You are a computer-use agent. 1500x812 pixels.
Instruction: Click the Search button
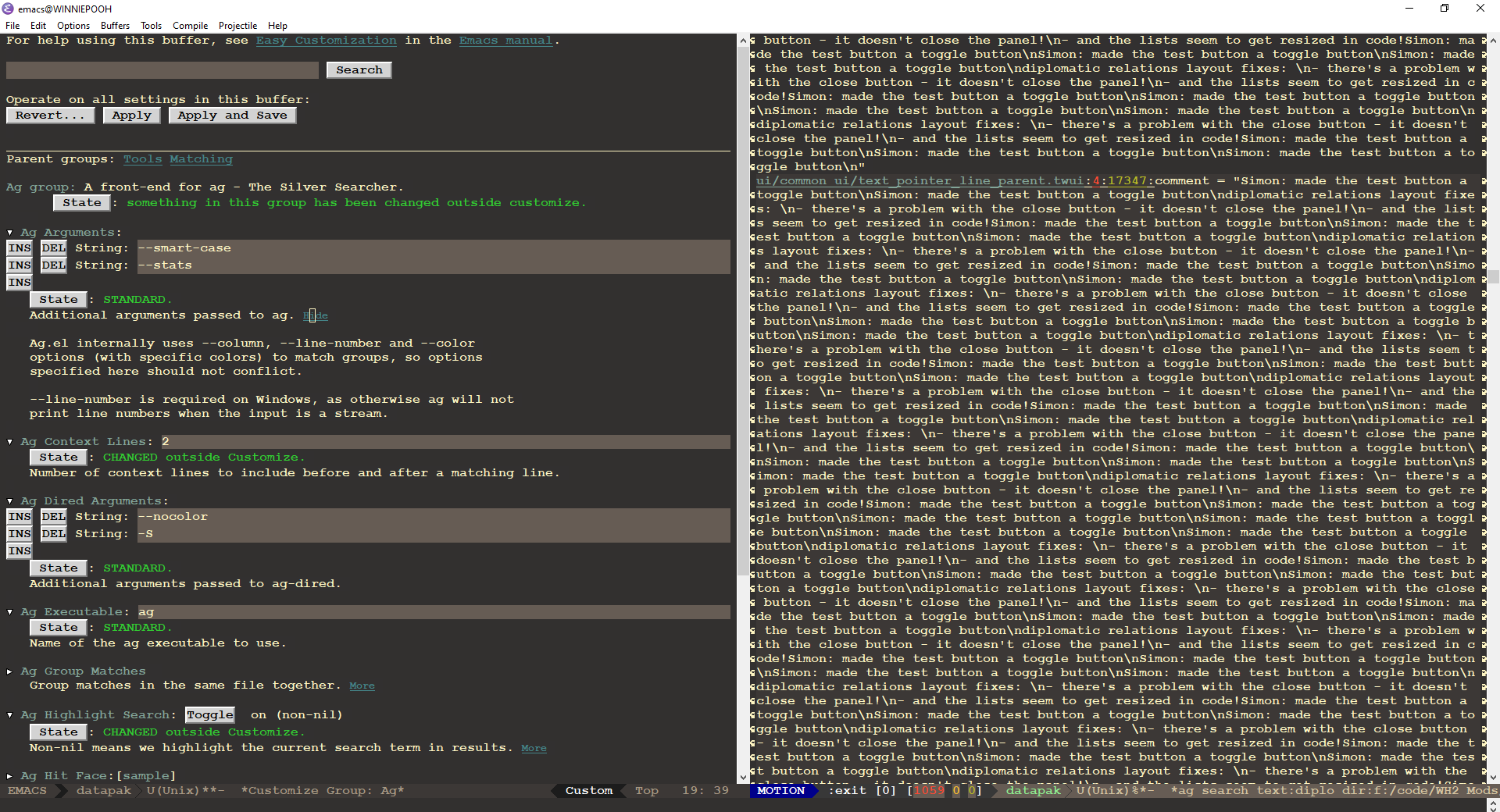[x=359, y=70]
